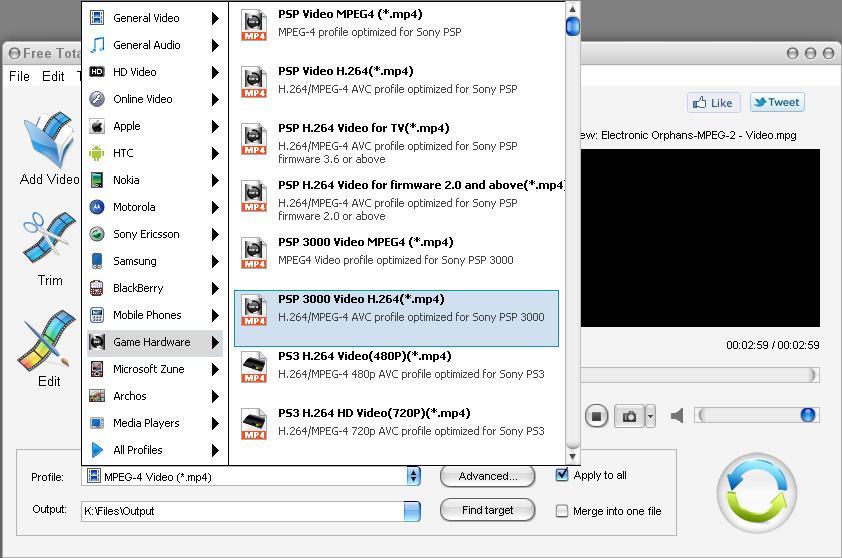Click the Online Video menu entry label

point(143,99)
